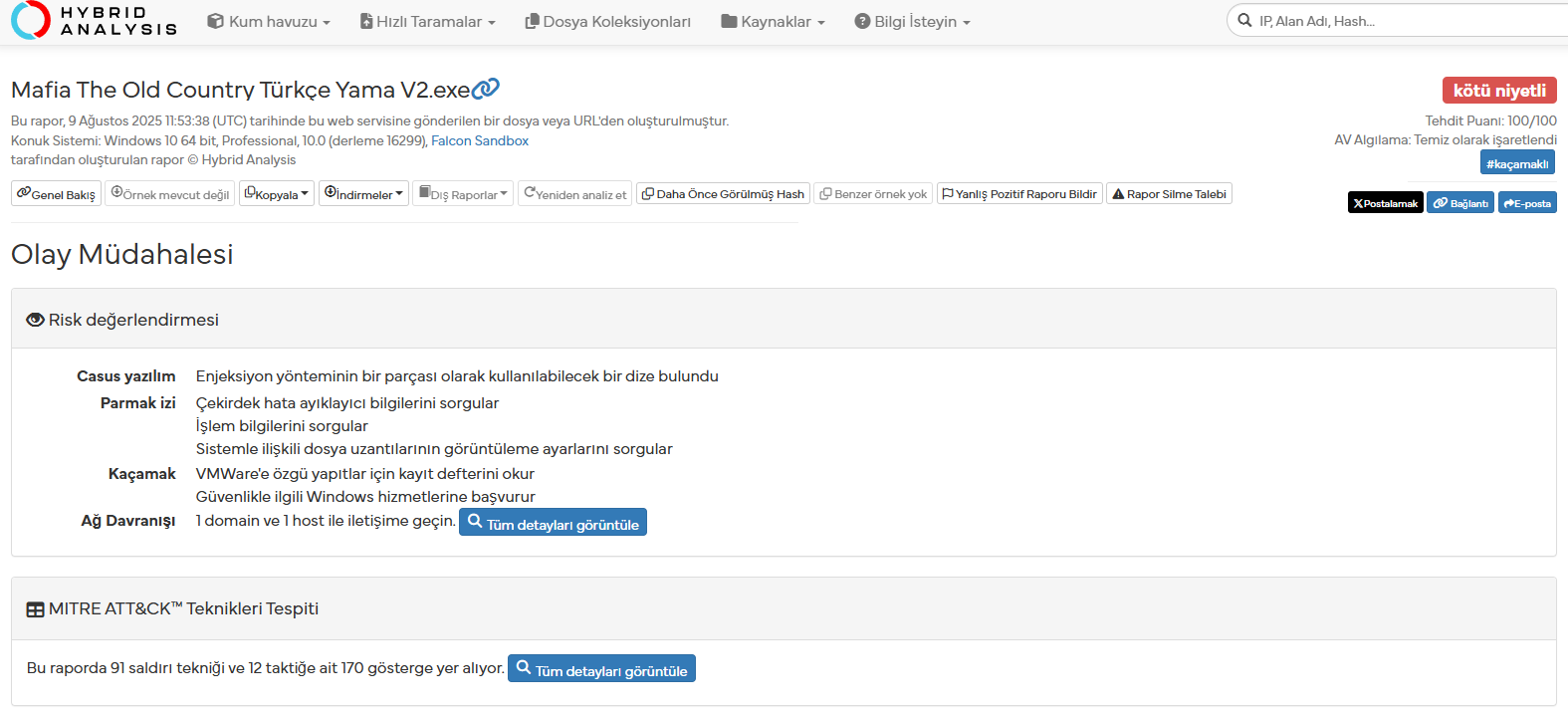The height and width of the screenshot is (714, 1568).
Task: Click the chain link icon beside the file name
Action: click(x=486, y=89)
